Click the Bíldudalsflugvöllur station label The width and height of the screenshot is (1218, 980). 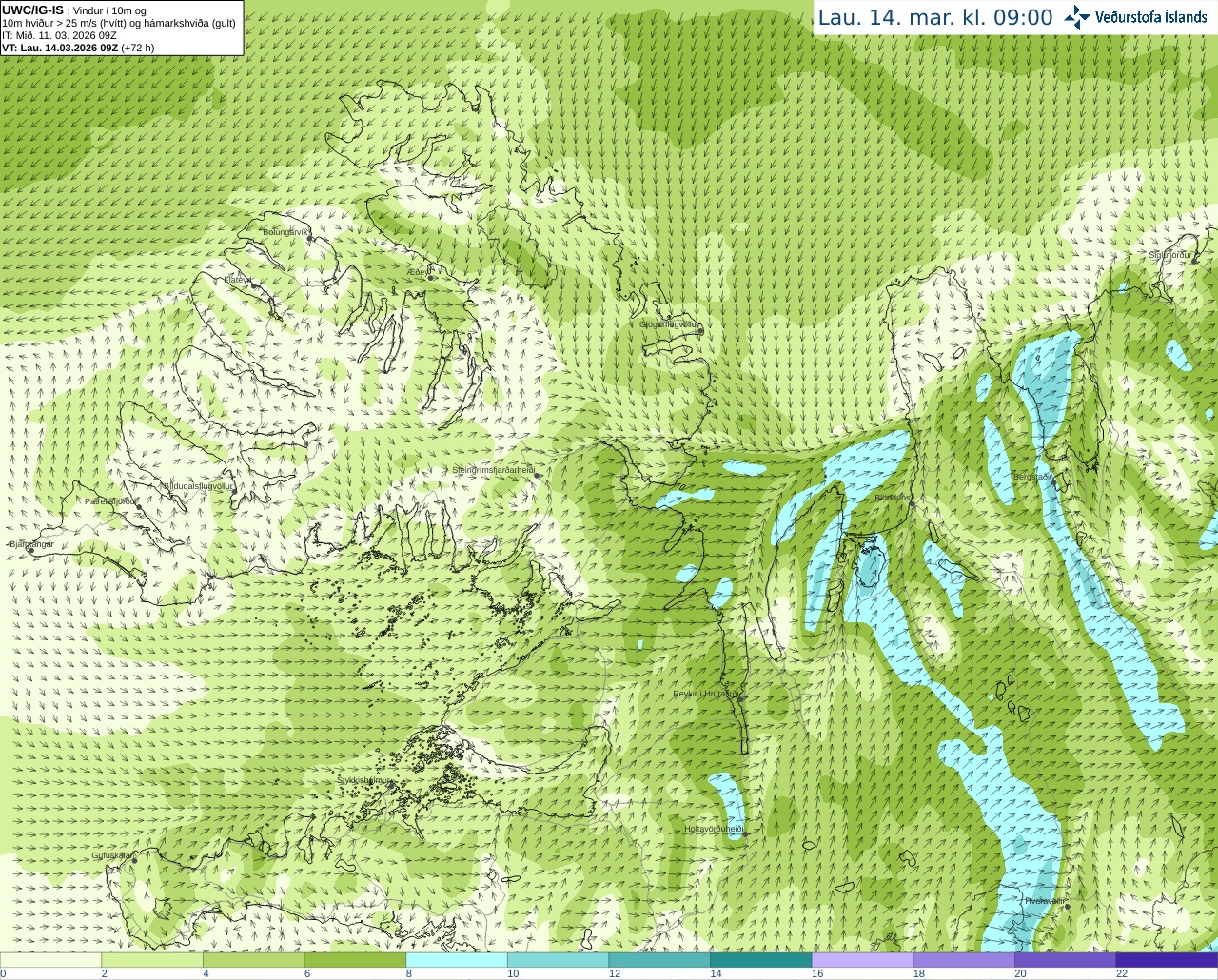[x=199, y=485]
